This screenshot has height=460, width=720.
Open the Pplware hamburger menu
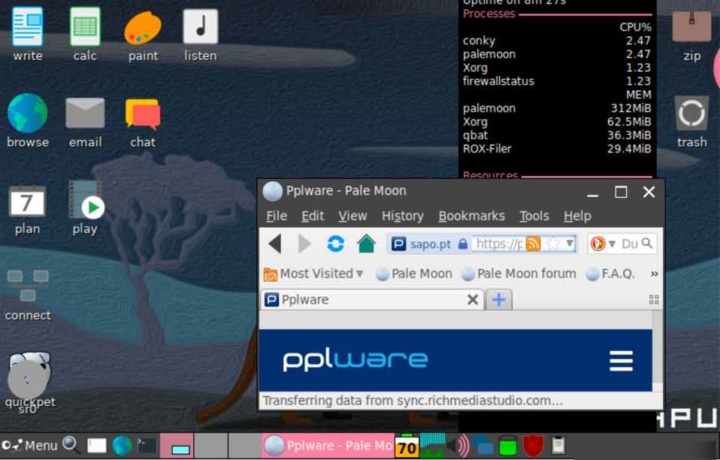click(x=621, y=361)
